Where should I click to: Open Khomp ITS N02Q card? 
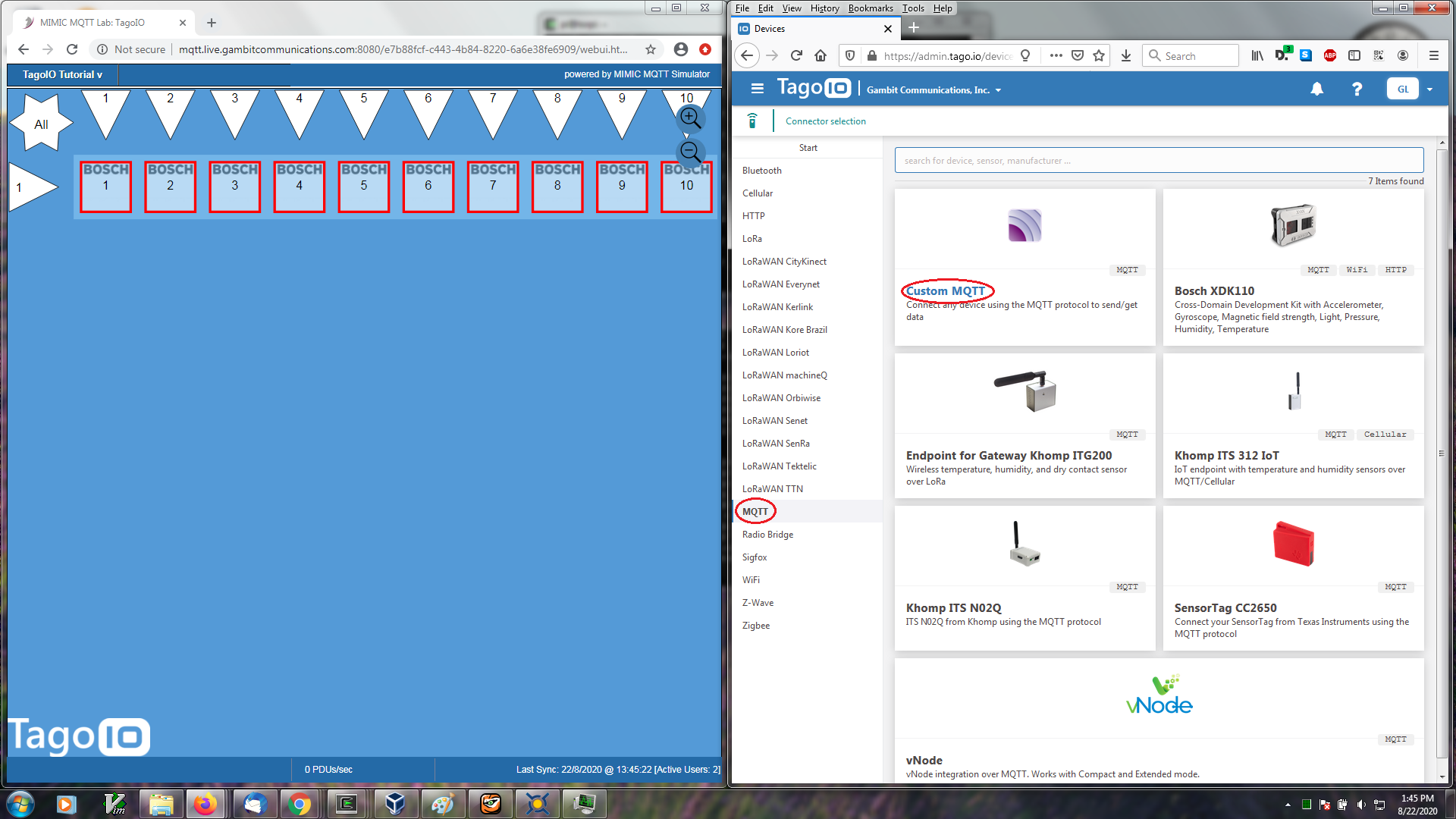[1025, 578]
